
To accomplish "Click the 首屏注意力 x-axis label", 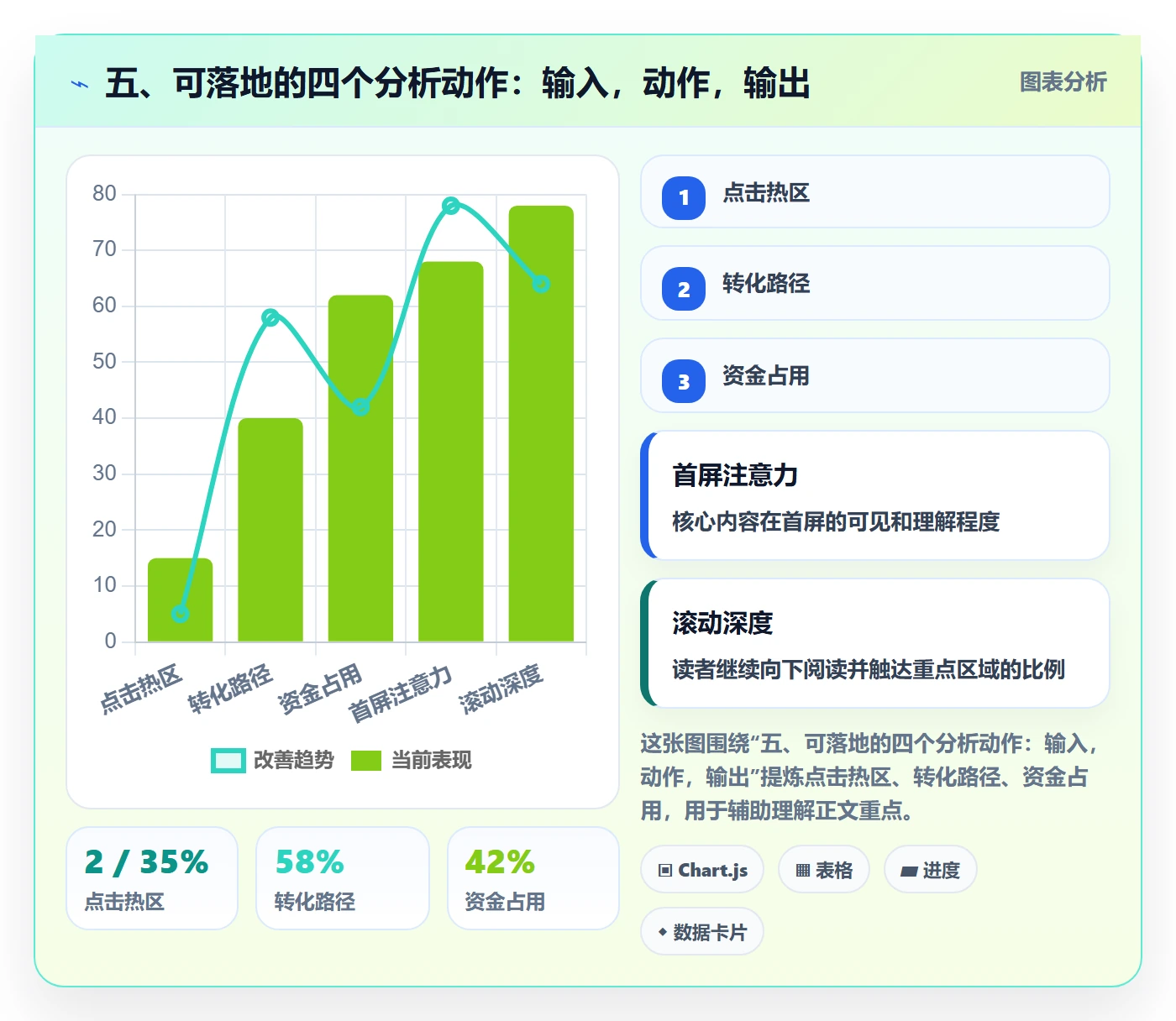I will [400, 693].
